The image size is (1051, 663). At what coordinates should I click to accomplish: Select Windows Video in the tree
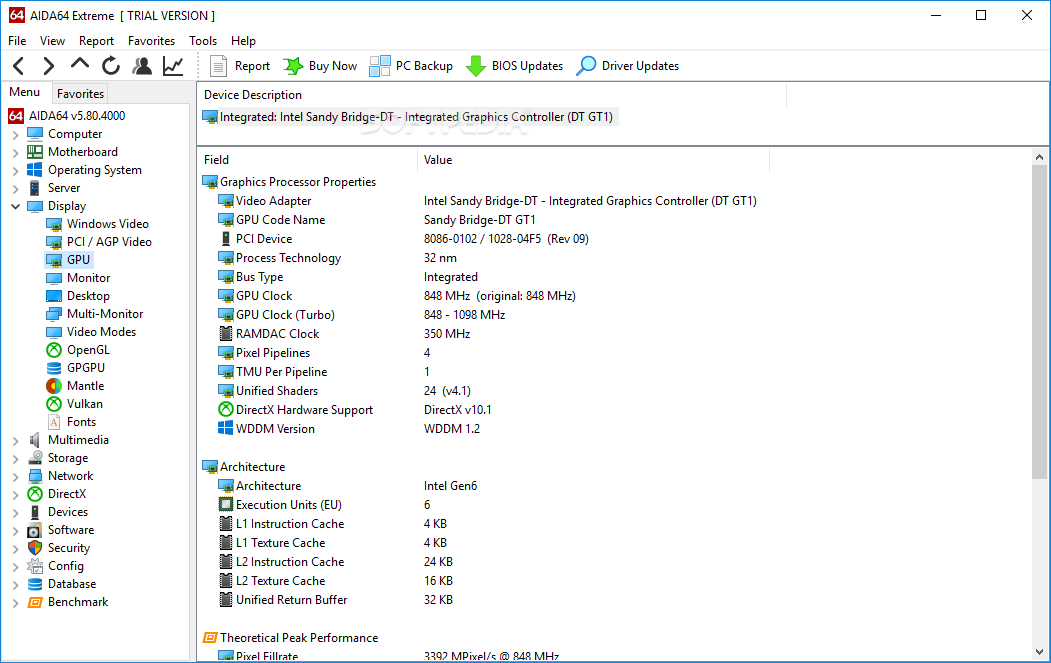[97, 224]
